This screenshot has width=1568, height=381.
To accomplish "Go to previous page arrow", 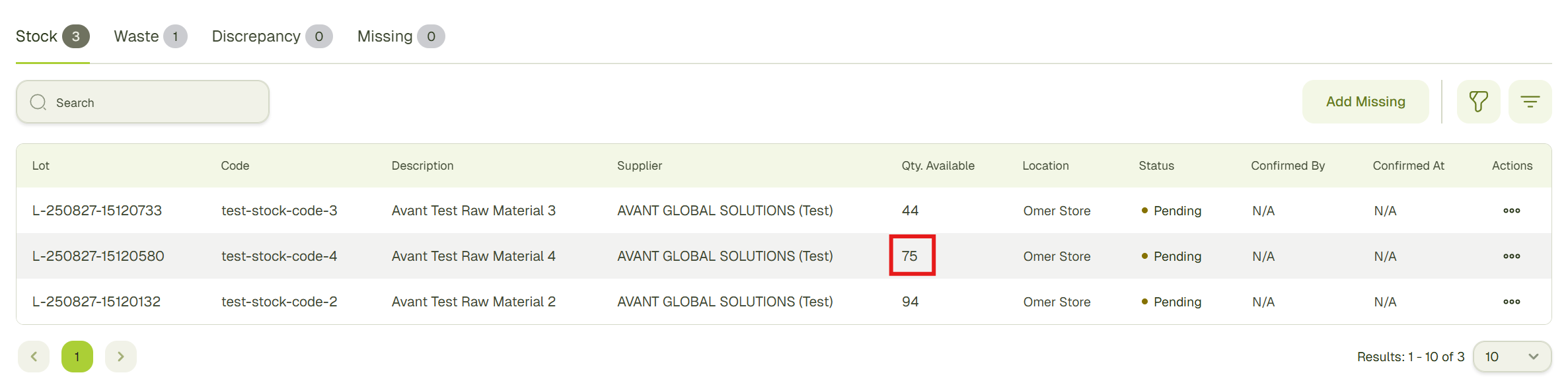I will [x=34, y=357].
